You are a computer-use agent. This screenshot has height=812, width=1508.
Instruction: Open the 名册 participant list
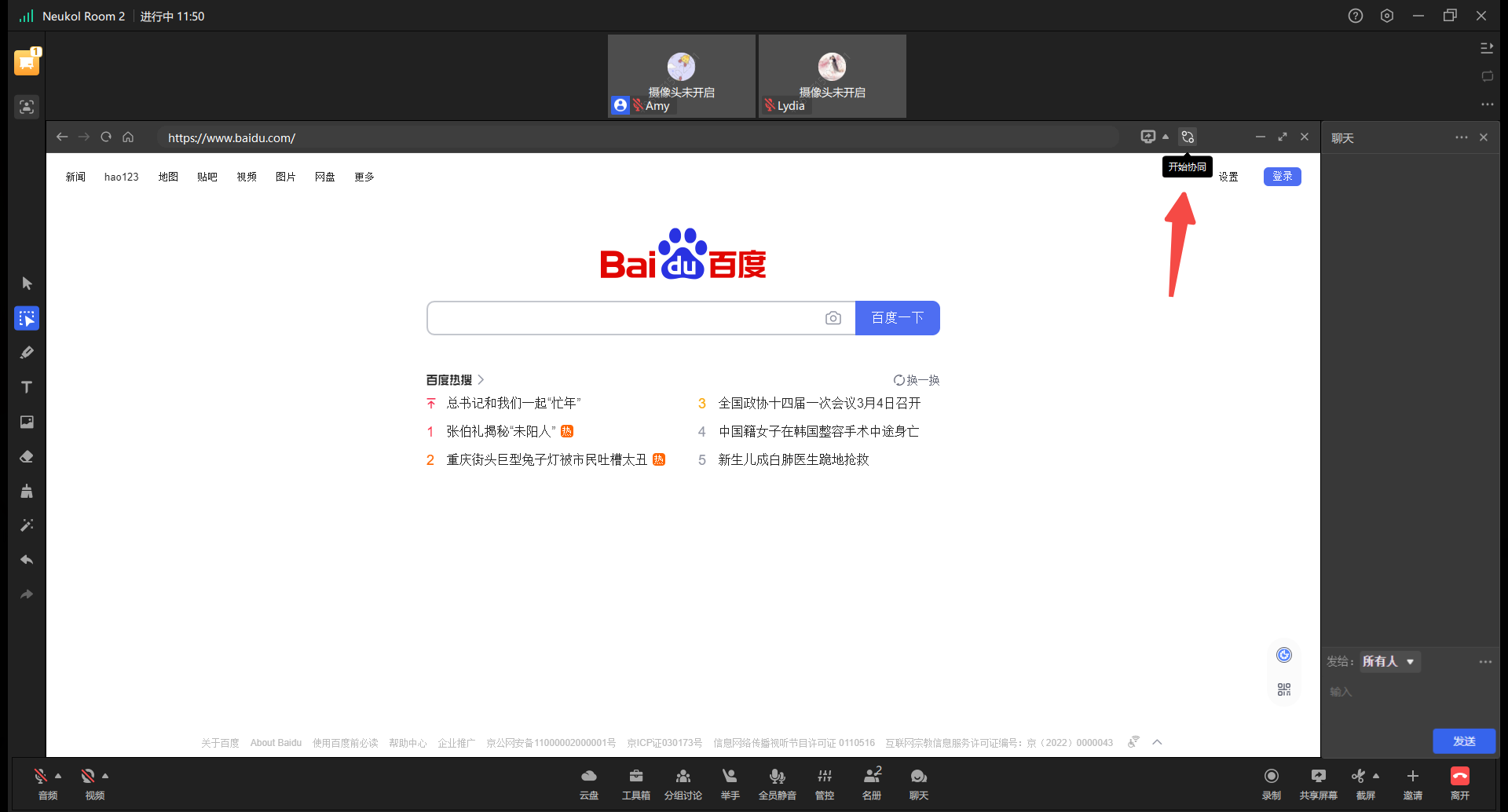872,784
